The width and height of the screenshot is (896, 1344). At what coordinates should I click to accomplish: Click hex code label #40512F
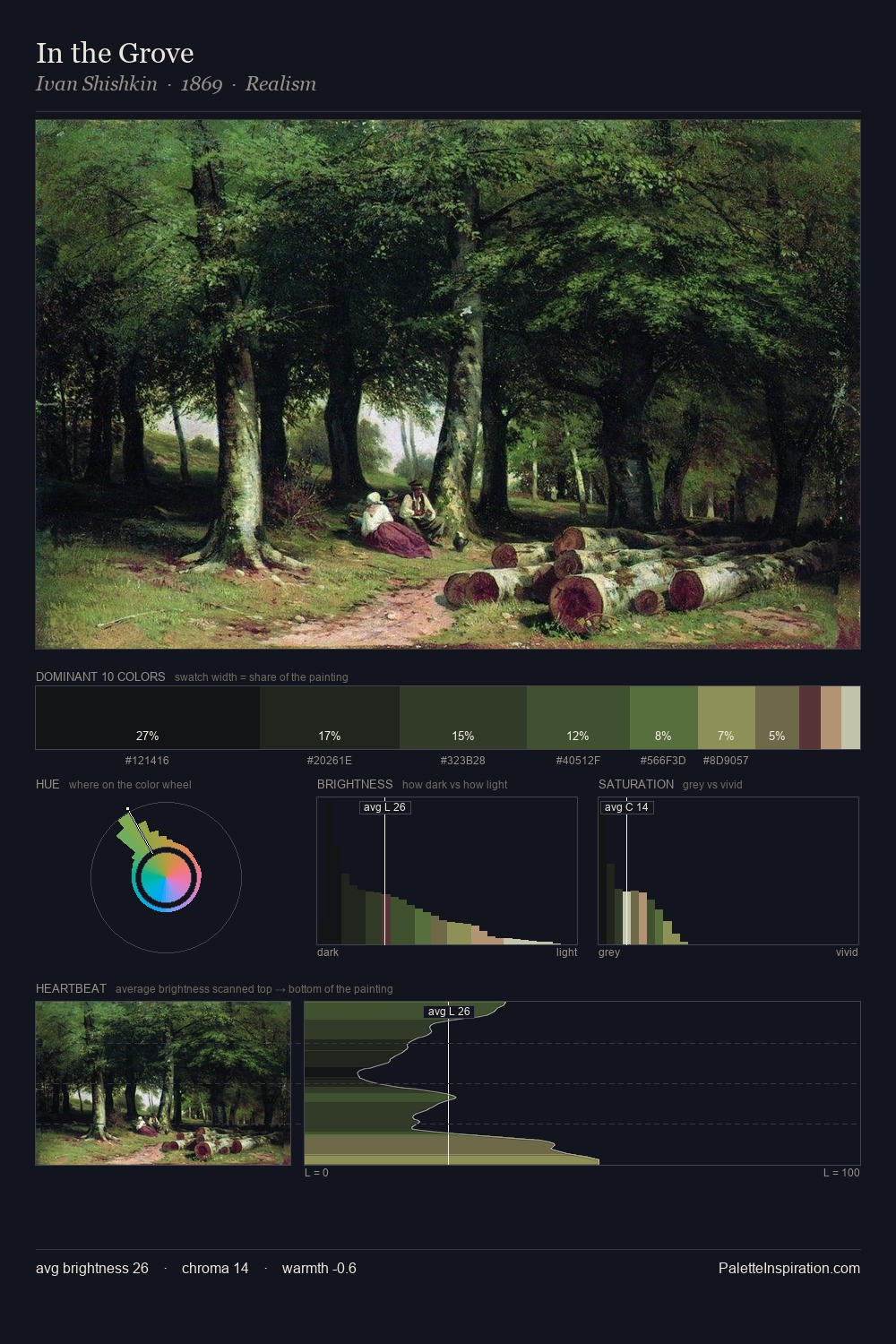tap(578, 761)
